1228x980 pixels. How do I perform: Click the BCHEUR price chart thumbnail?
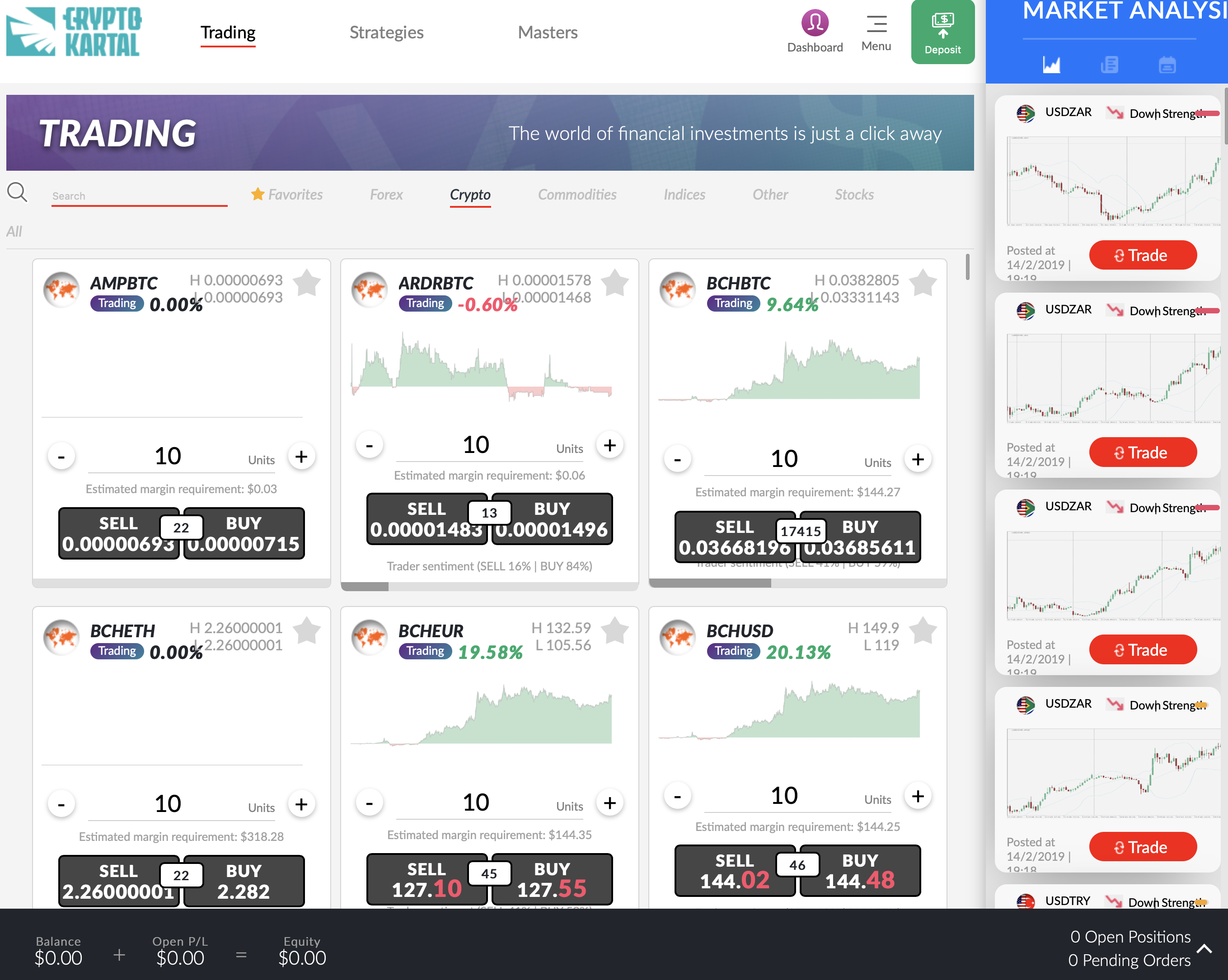tap(481, 715)
